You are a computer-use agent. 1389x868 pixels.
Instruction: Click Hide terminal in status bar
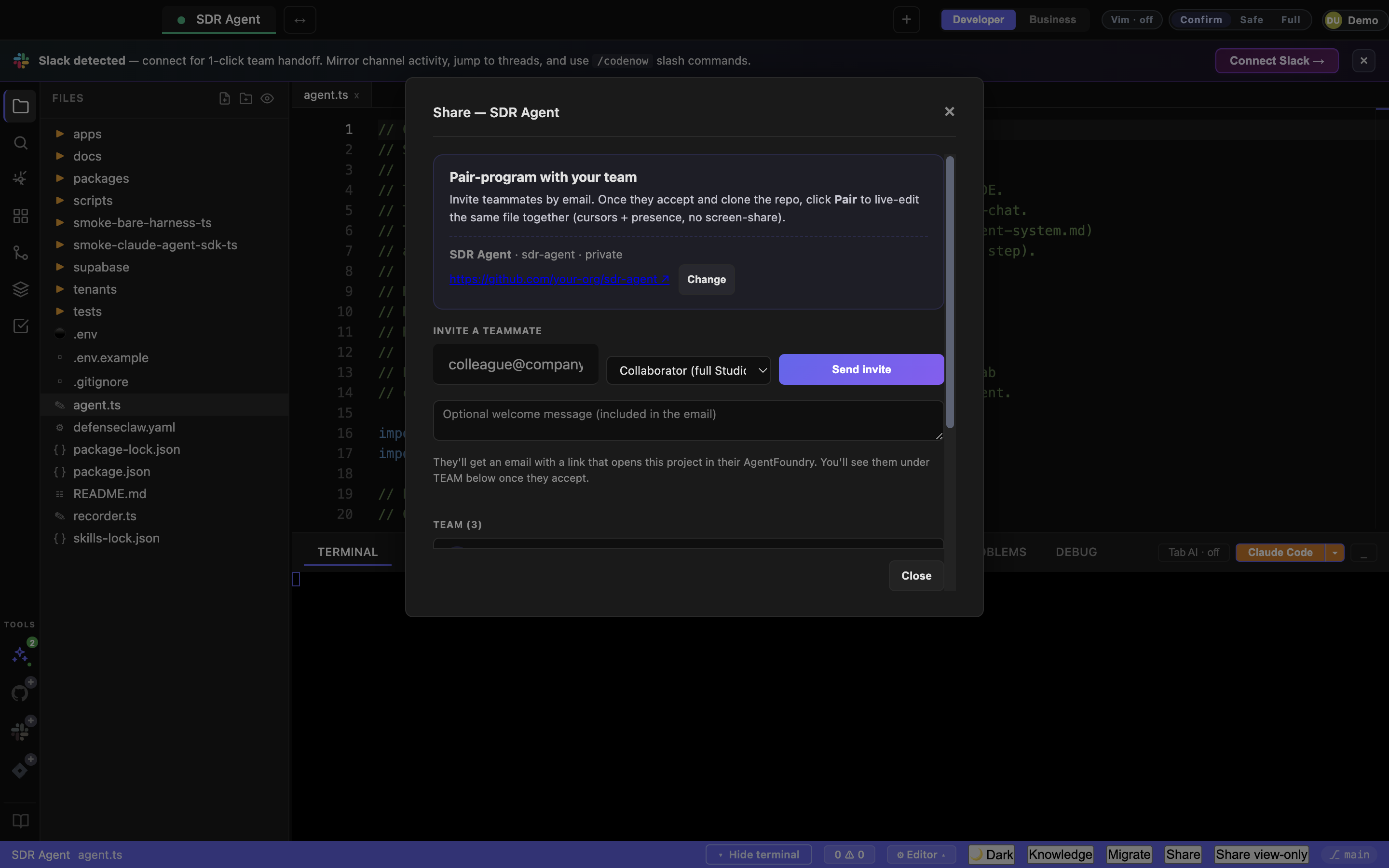click(758, 855)
